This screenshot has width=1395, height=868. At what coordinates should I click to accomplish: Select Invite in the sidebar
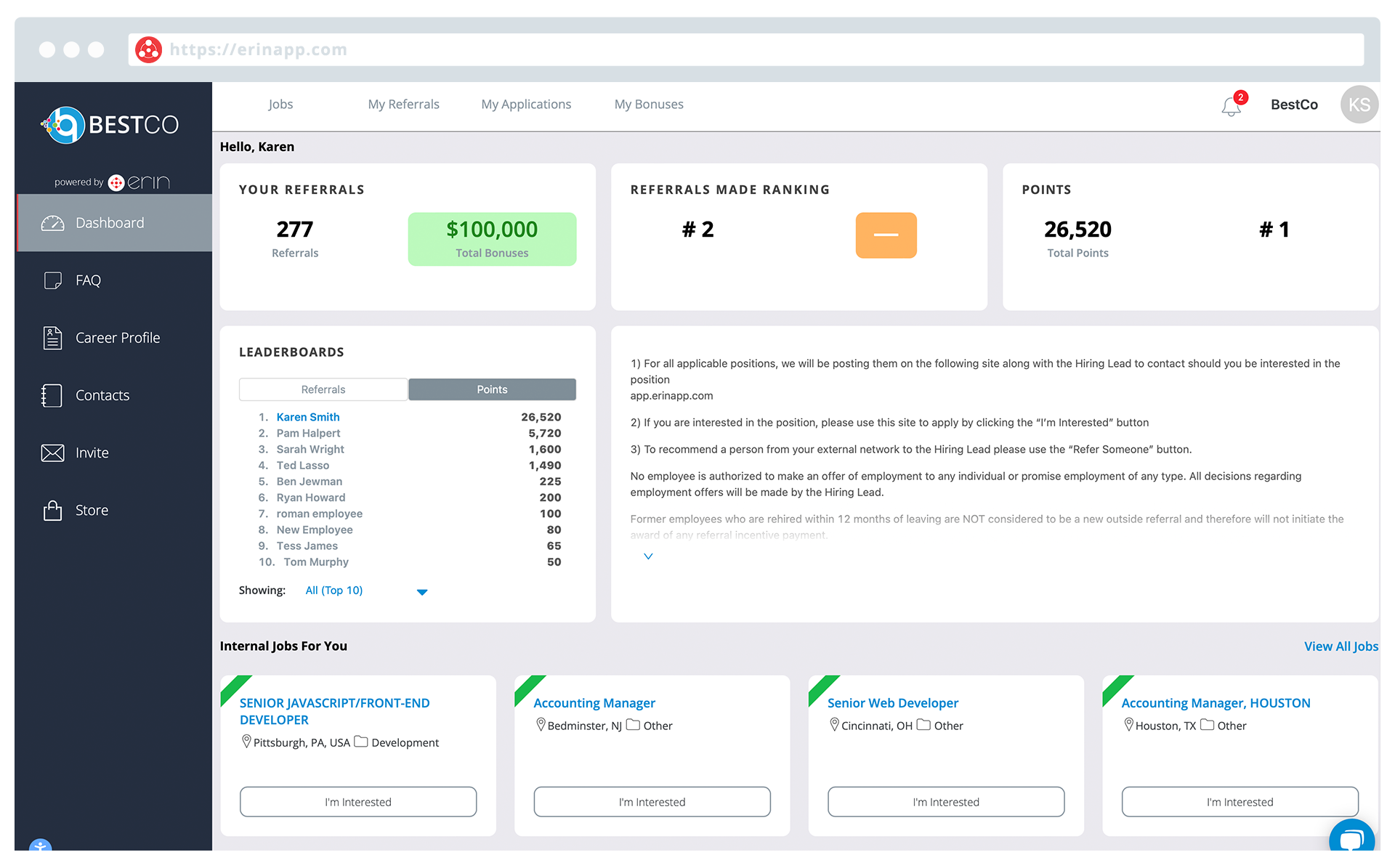click(x=114, y=453)
